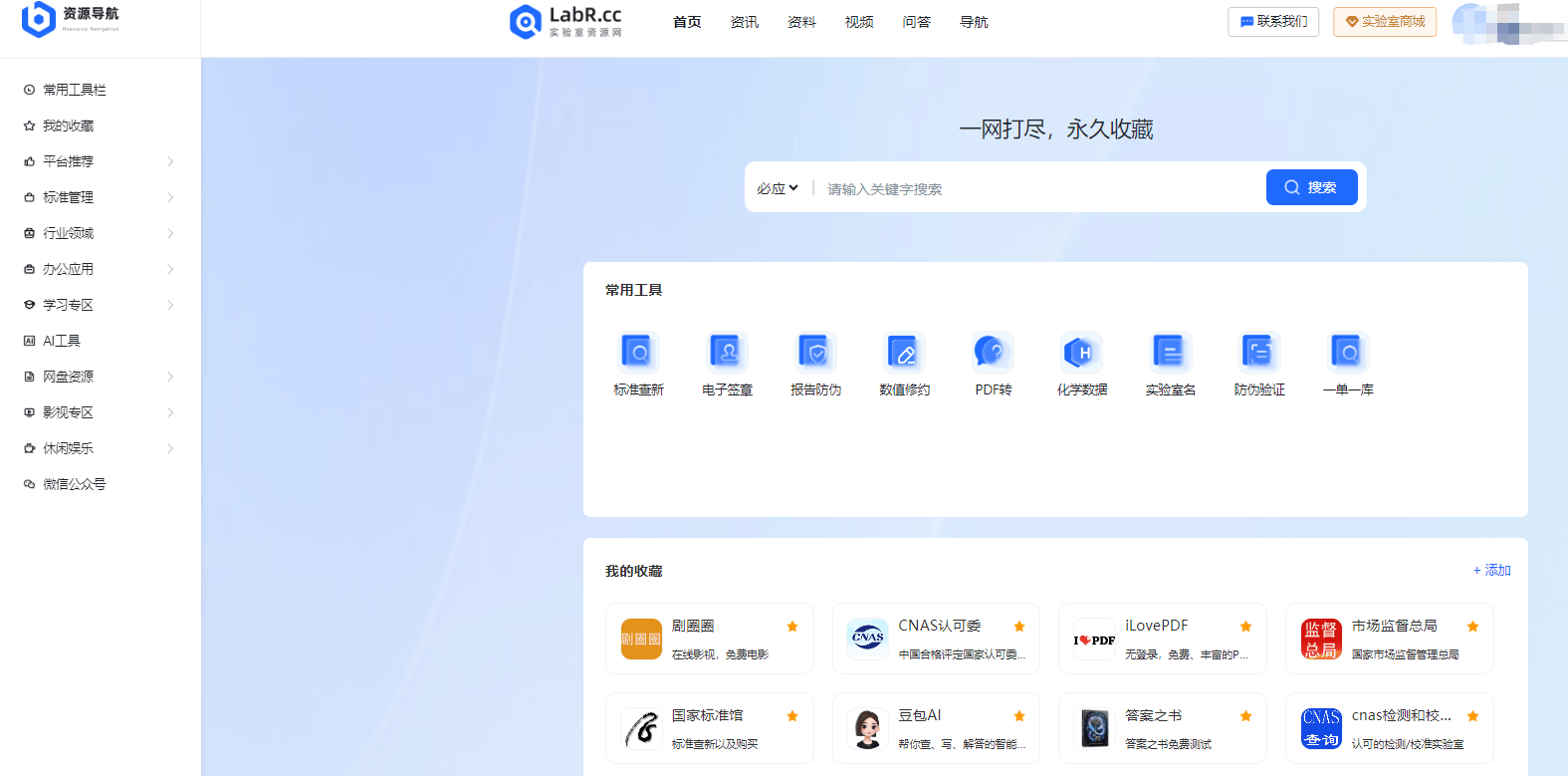Image resolution: width=1568 pixels, height=776 pixels.
Task: Open the 化学数据 tool icon
Action: (1081, 353)
